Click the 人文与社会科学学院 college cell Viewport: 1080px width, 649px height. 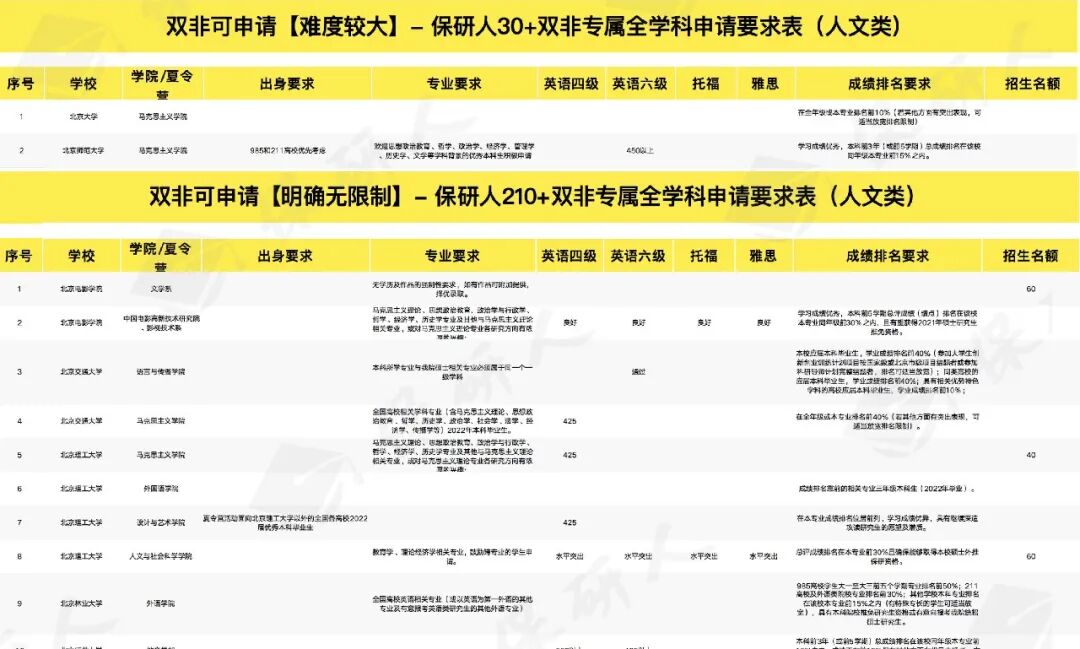point(160,556)
